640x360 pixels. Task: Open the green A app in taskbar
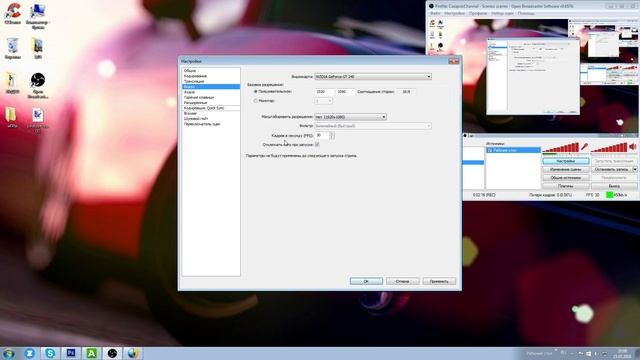pos(91,353)
